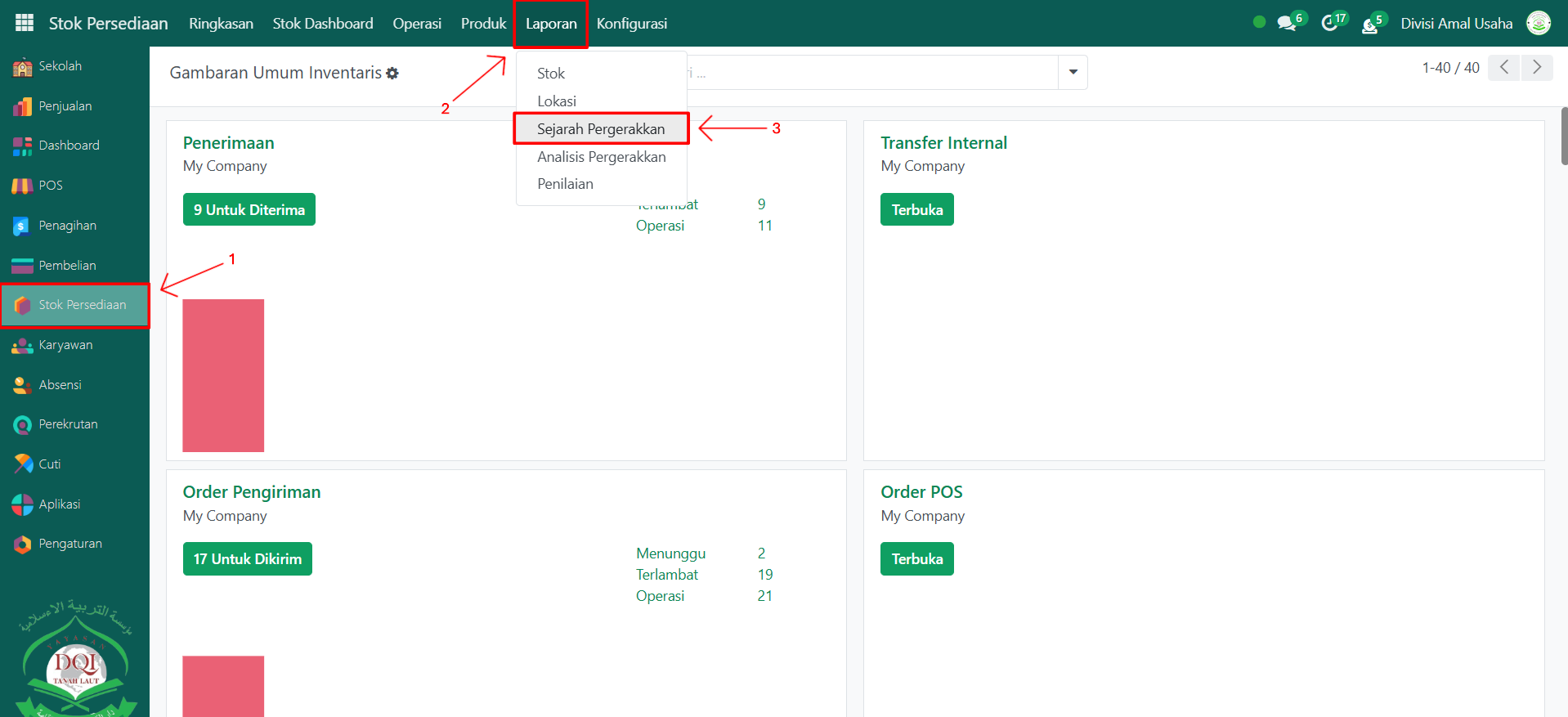1568x717 pixels.
Task: Select Penilaian in the dropdown
Action: pyautogui.click(x=565, y=184)
